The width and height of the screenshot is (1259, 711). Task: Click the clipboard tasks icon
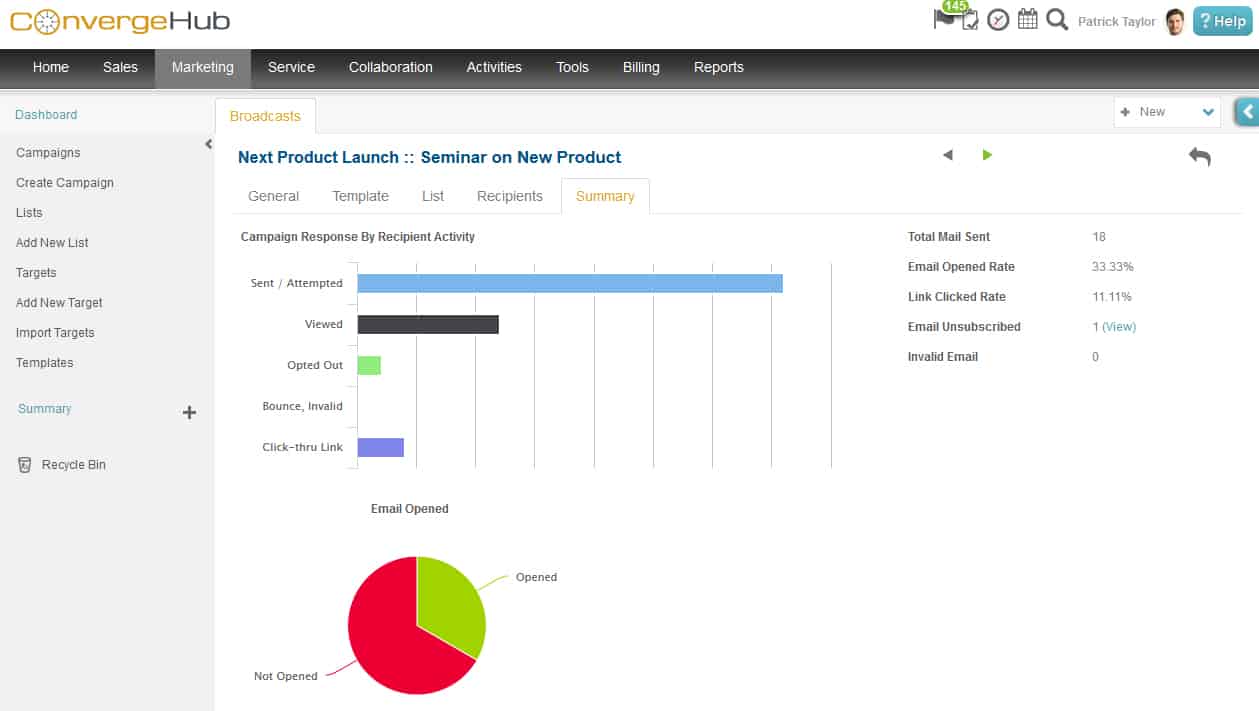(970, 21)
